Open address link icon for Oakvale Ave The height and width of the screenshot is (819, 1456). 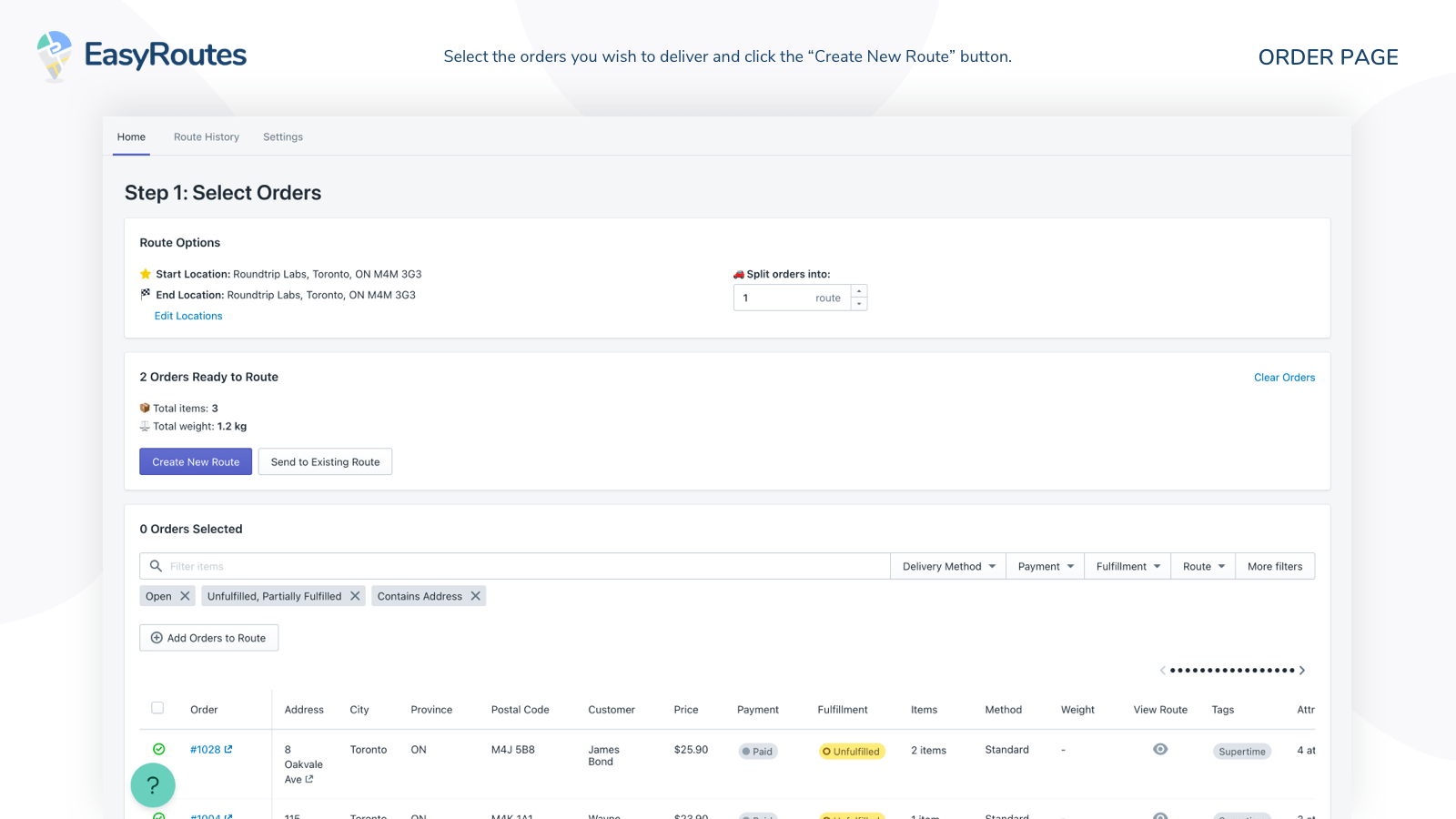tap(309, 779)
